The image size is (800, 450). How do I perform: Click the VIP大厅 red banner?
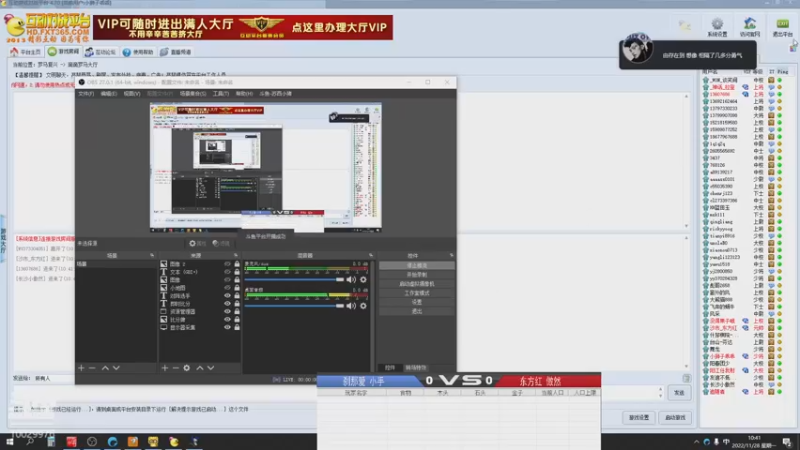pyautogui.click(x=243, y=27)
